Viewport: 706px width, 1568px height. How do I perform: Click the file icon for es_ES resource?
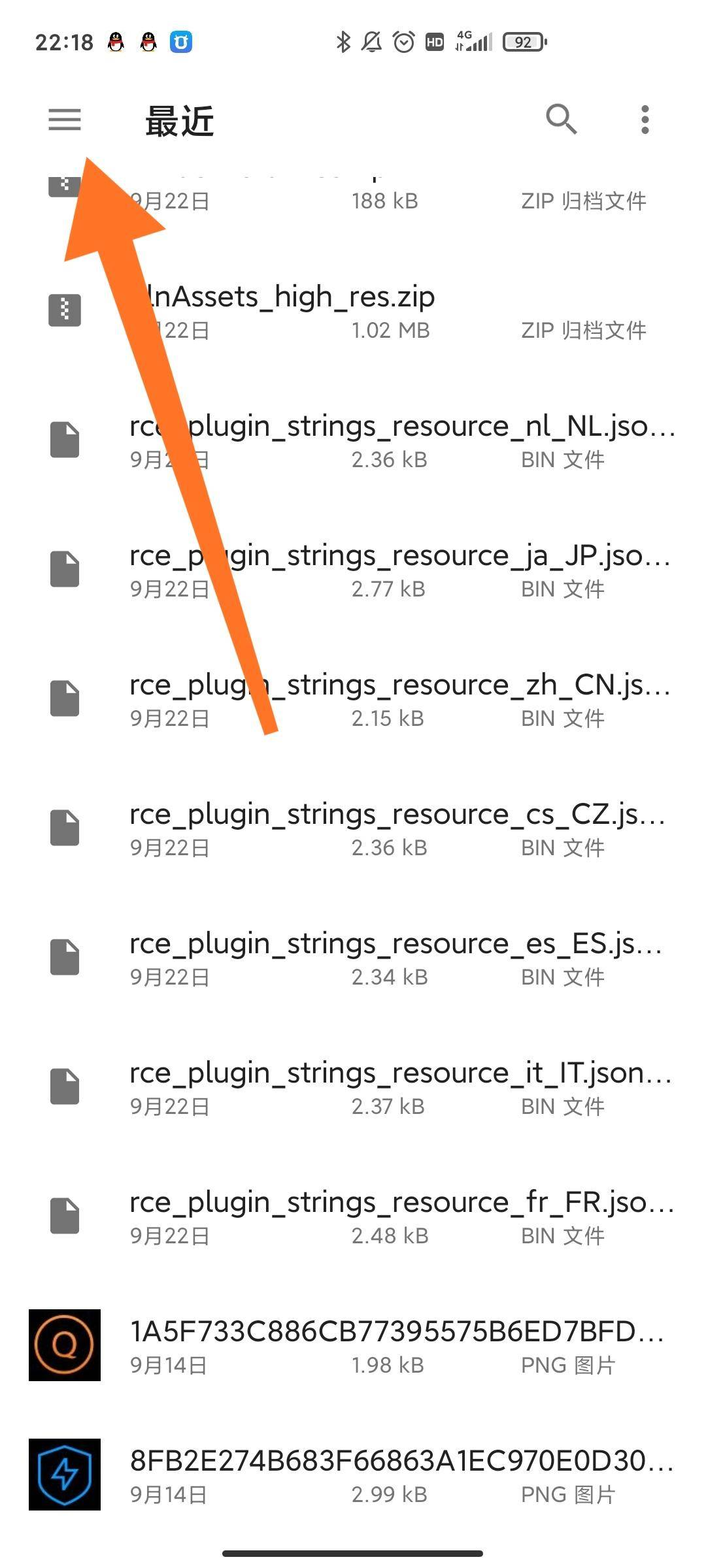pyautogui.click(x=65, y=956)
